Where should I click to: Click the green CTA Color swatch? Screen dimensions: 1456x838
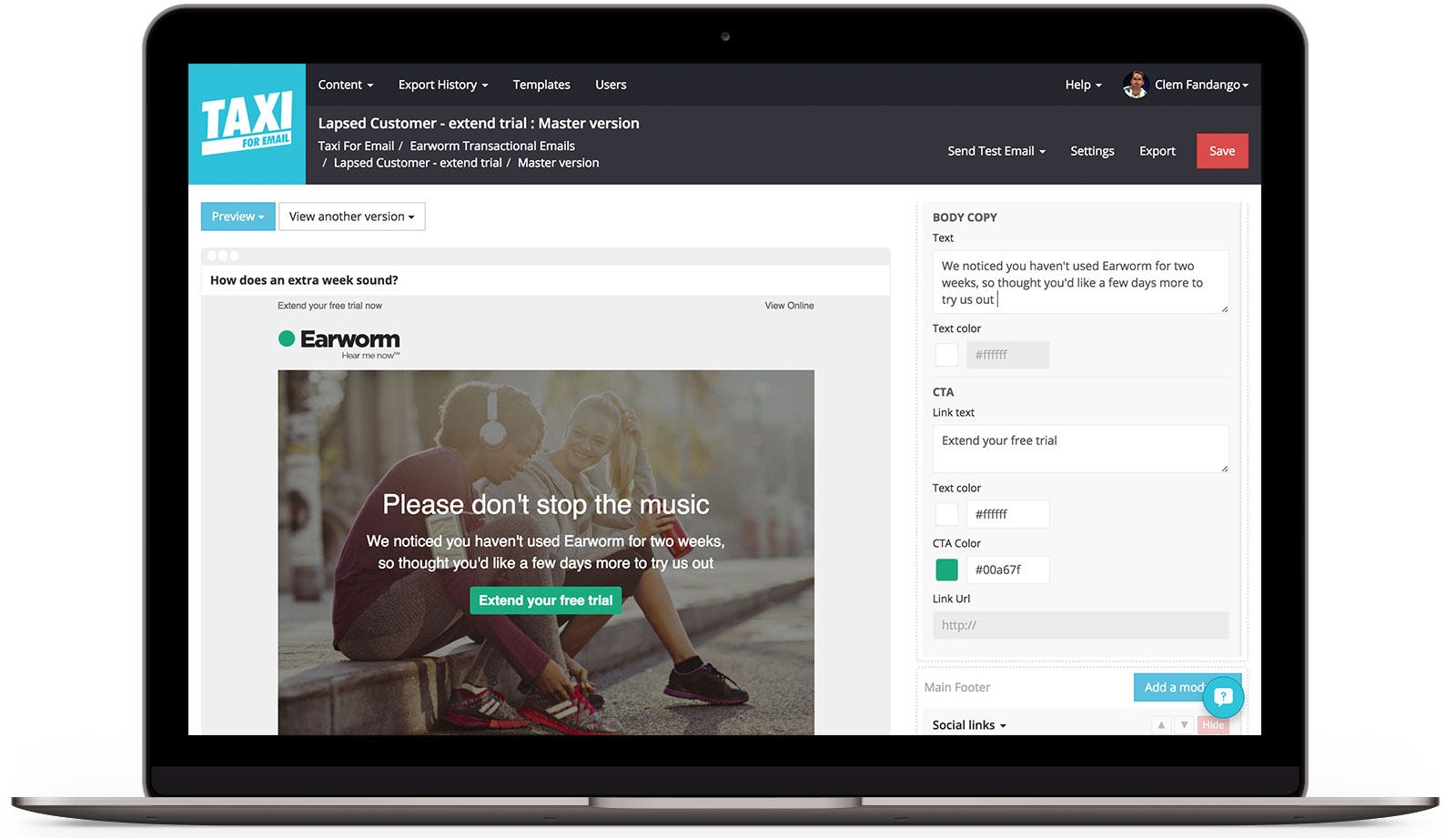(946, 570)
